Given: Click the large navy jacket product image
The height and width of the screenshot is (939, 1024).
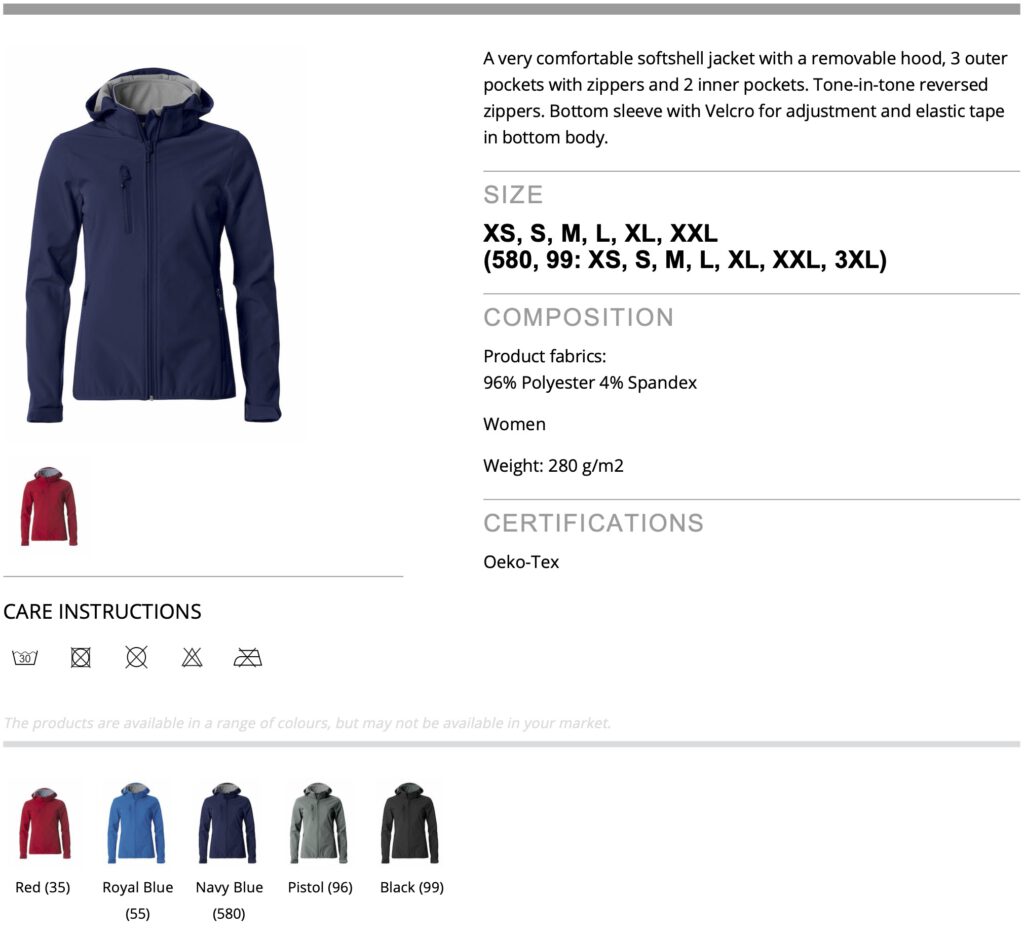Looking at the screenshot, I should point(154,245).
